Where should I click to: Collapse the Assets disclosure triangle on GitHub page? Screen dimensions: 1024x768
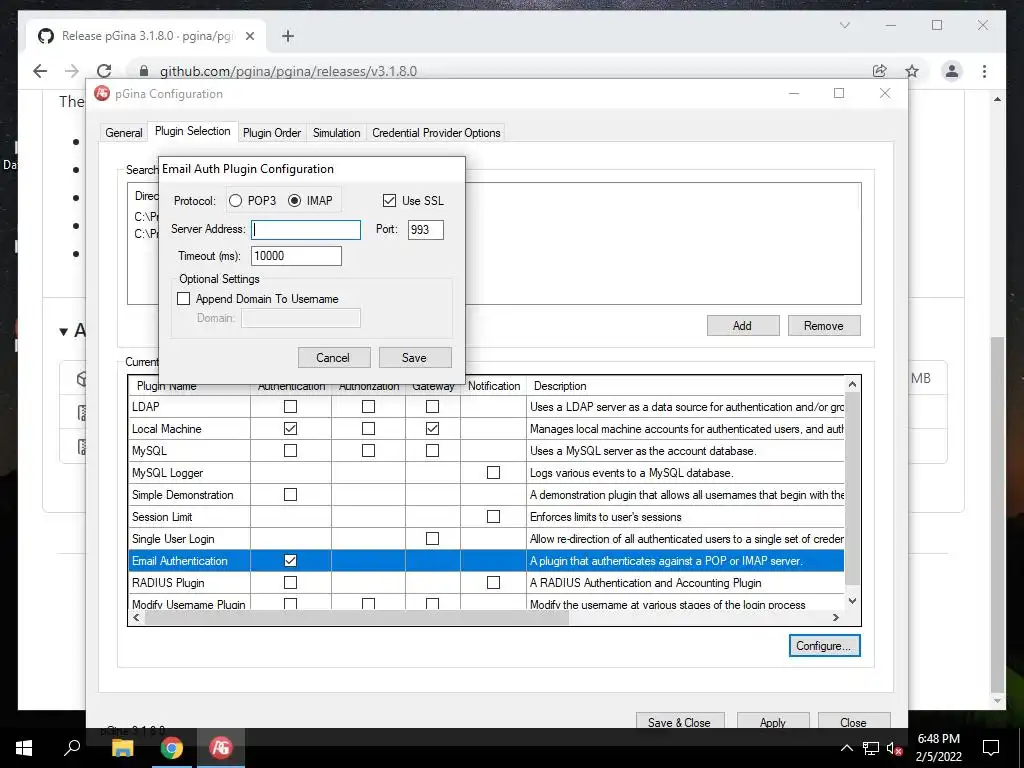pos(63,332)
